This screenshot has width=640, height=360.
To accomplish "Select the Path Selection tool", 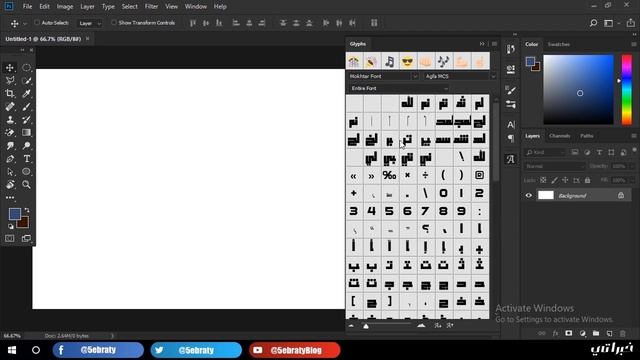I will click(x=10, y=172).
